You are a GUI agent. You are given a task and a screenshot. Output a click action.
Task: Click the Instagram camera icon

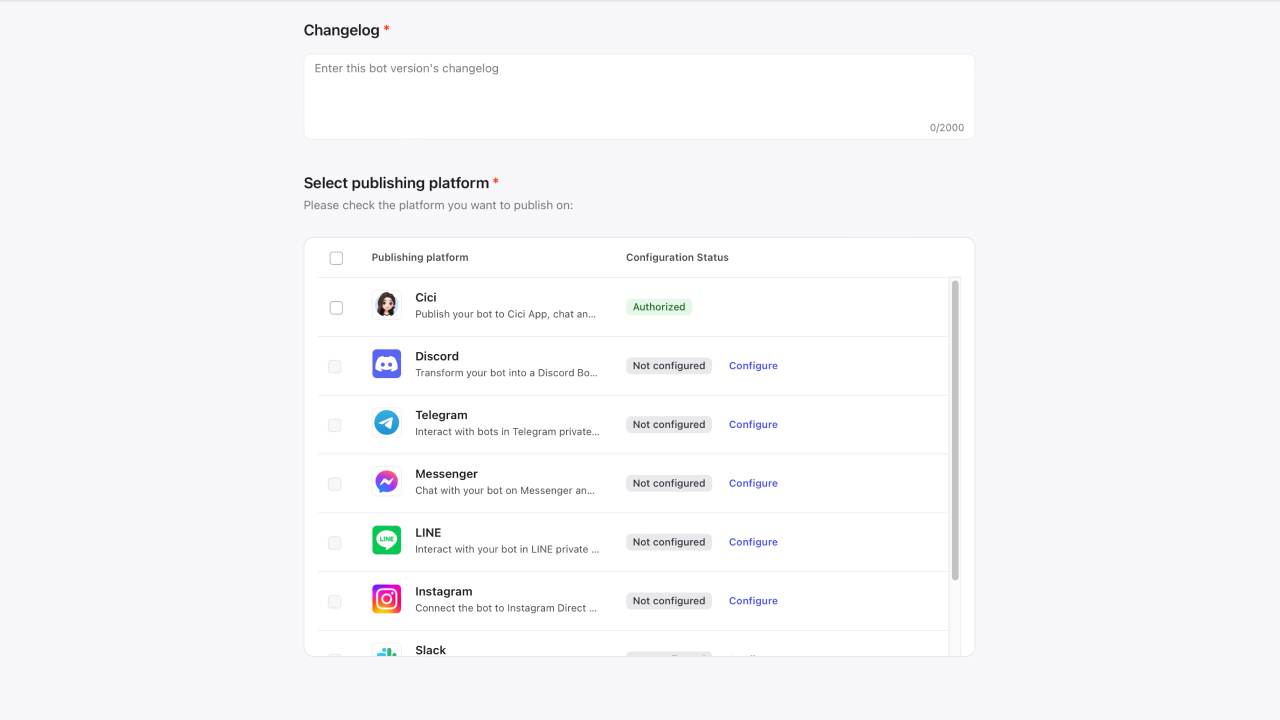[387, 600]
